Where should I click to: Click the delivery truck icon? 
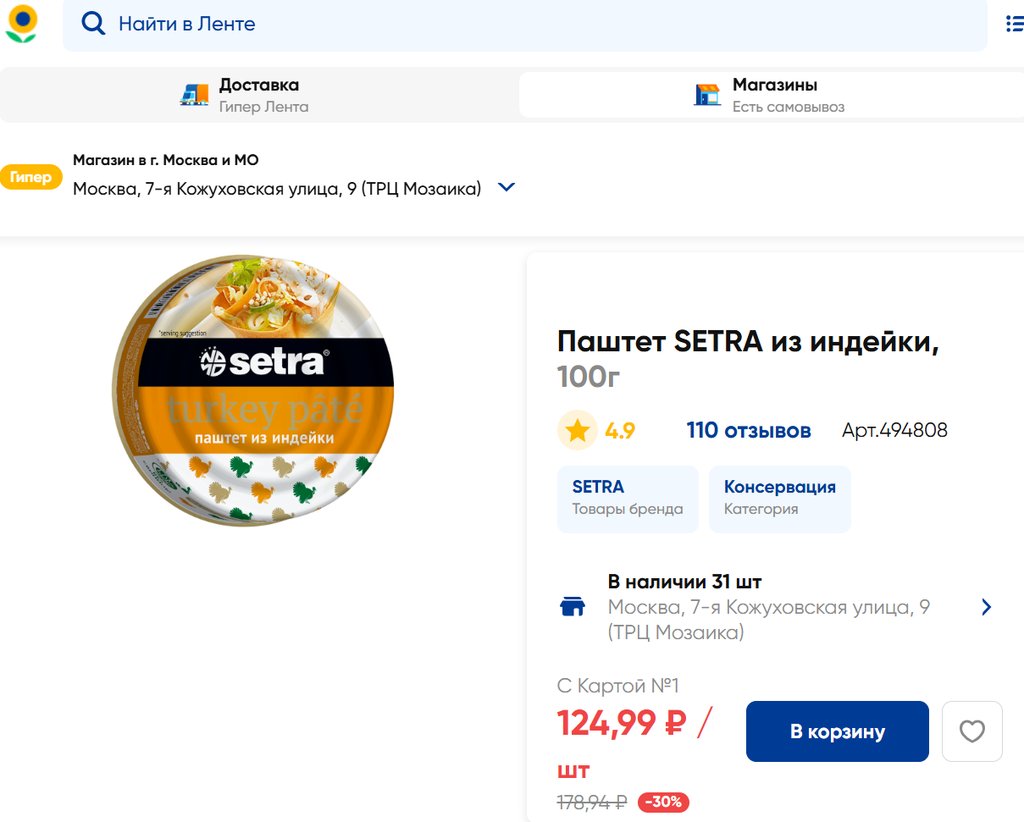[194, 95]
